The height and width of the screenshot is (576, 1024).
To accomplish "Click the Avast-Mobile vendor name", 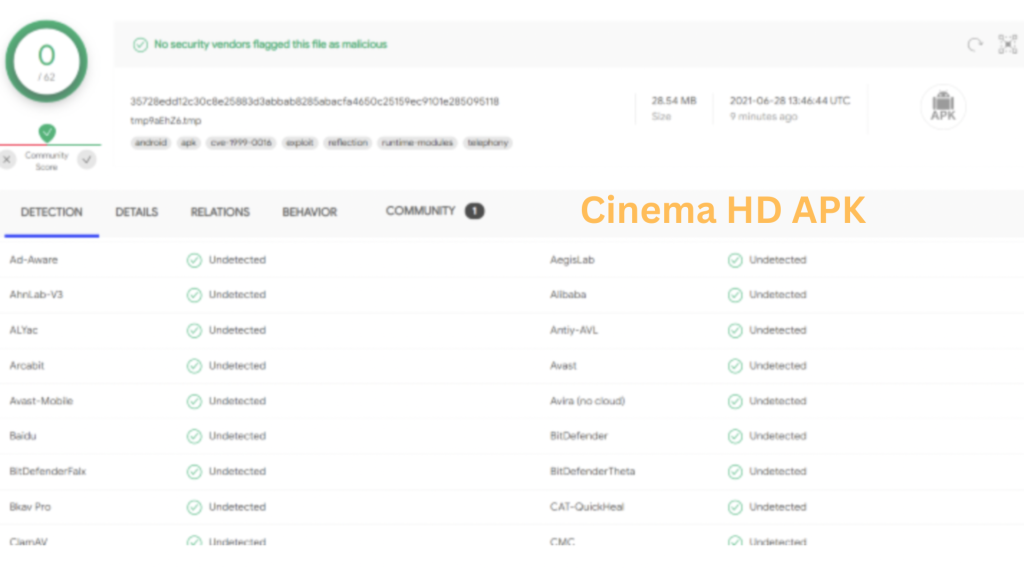I will pos(41,401).
